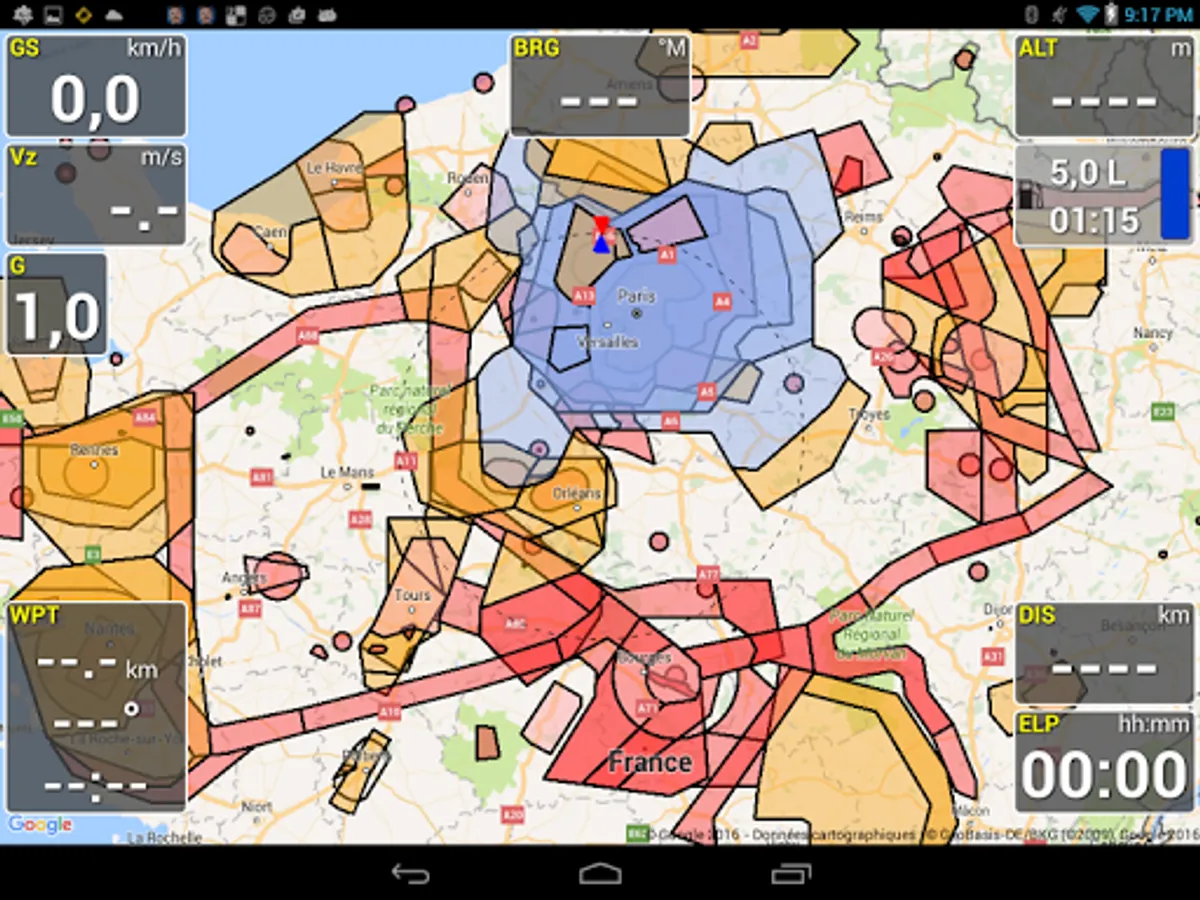Tap the Paris city label
1200x900 pixels.
636,296
